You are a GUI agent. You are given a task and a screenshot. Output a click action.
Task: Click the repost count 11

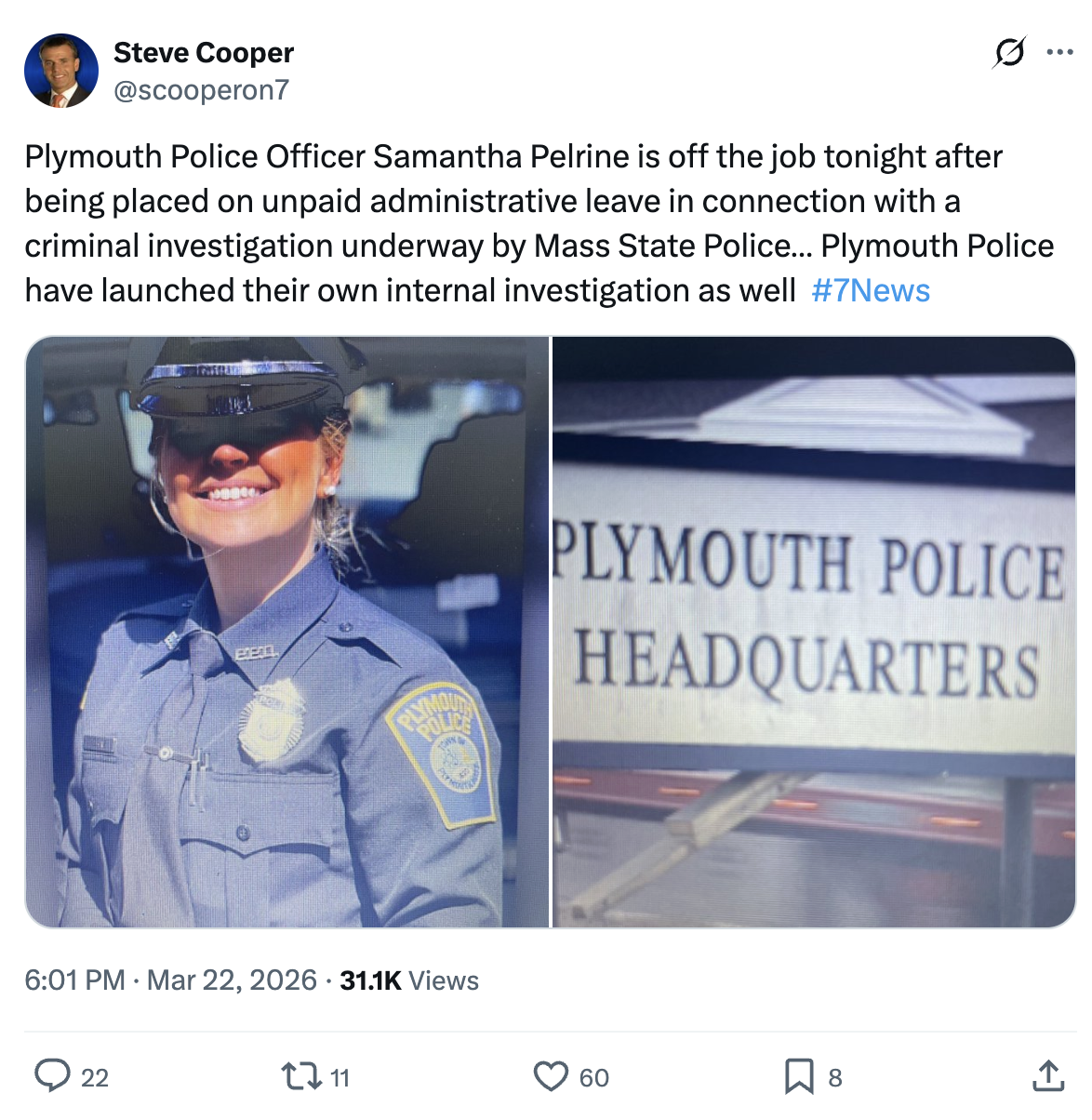(340, 1078)
